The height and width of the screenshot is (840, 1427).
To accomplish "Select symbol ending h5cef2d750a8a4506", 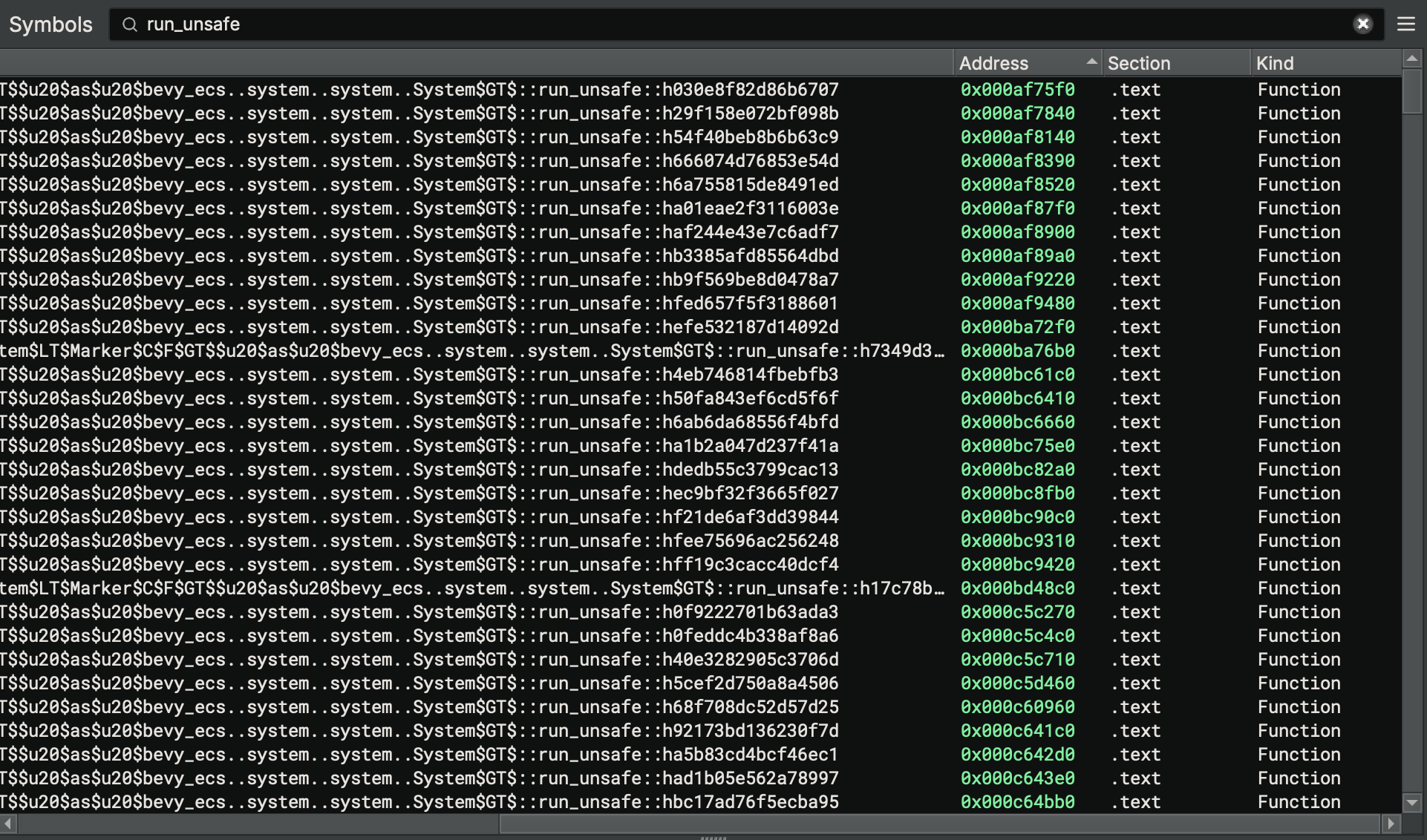I will tap(419, 683).
